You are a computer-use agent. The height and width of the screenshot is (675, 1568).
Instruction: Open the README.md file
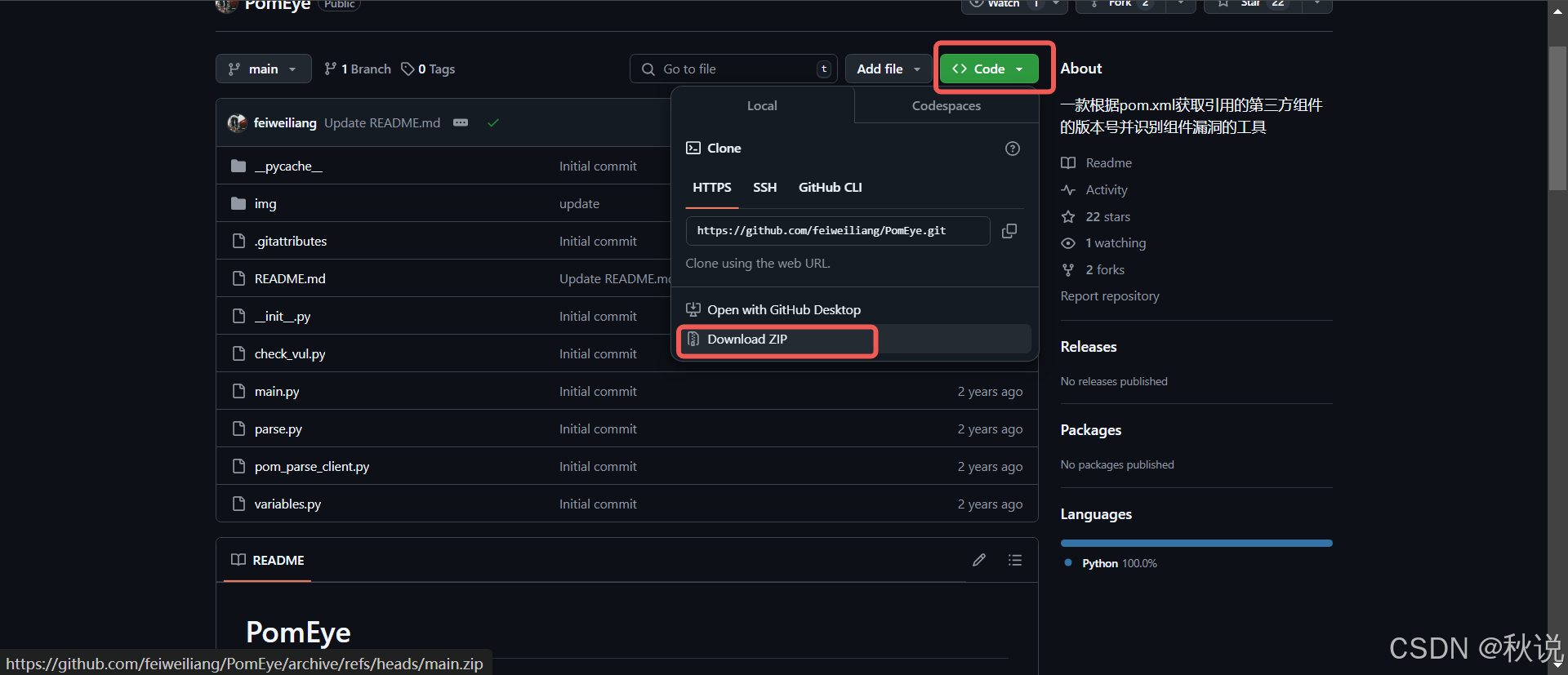[x=290, y=278]
